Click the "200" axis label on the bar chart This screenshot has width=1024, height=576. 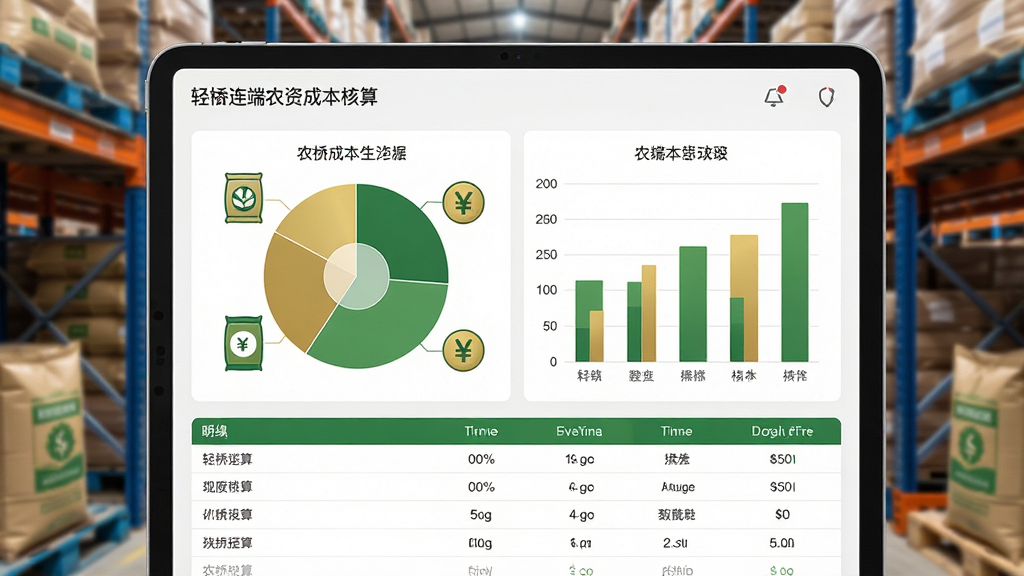(546, 184)
